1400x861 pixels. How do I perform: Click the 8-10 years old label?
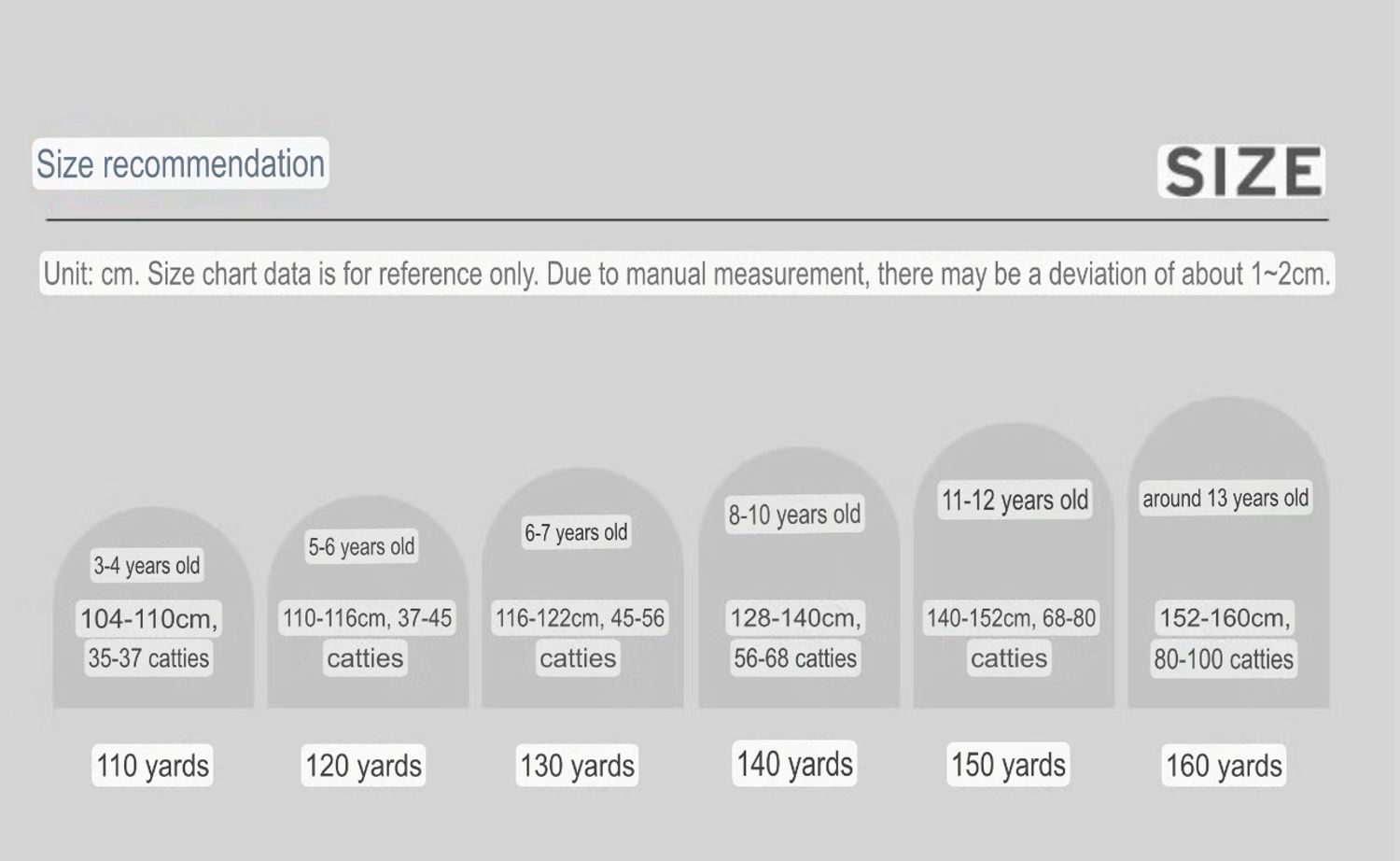(794, 514)
